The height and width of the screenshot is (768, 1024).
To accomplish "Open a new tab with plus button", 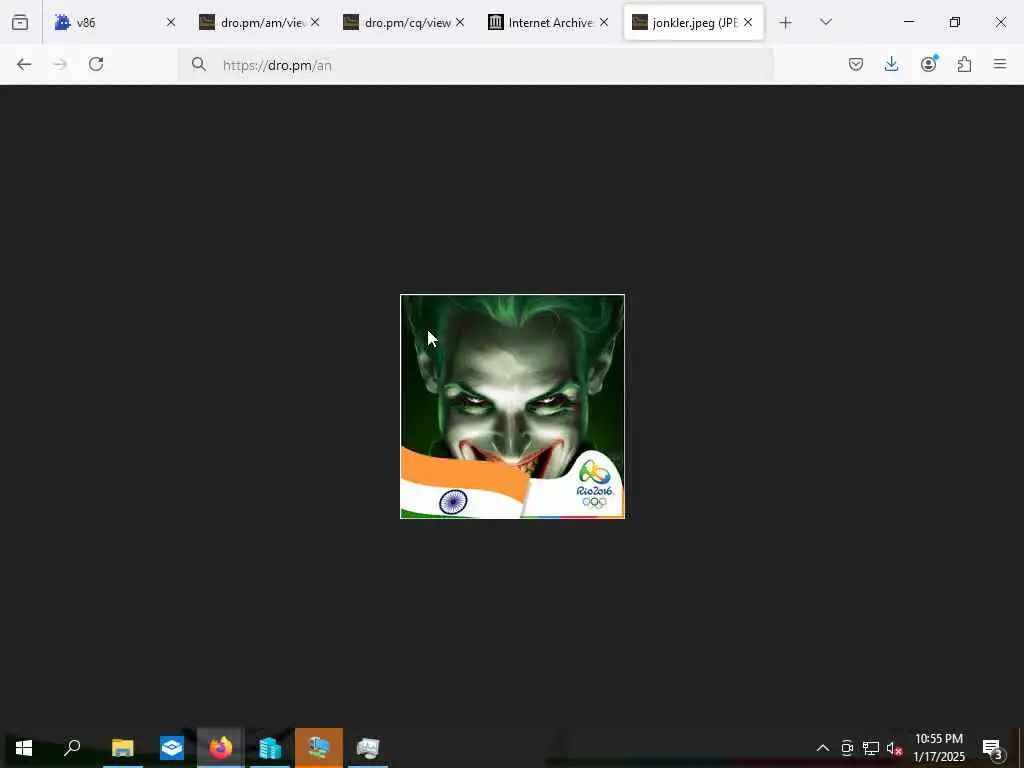I will coord(786,24).
